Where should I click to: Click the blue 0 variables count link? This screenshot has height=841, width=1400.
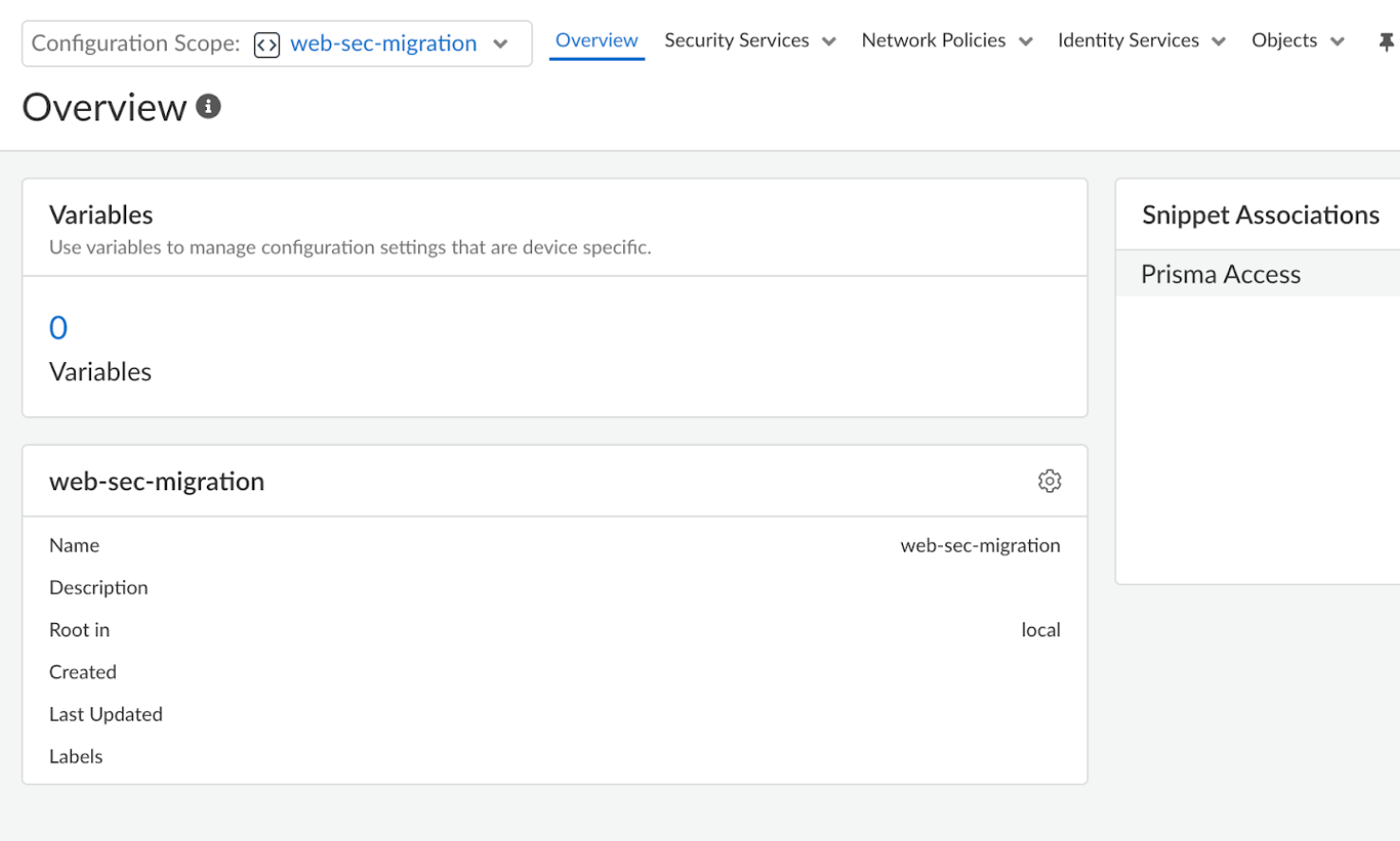(x=59, y=328)
